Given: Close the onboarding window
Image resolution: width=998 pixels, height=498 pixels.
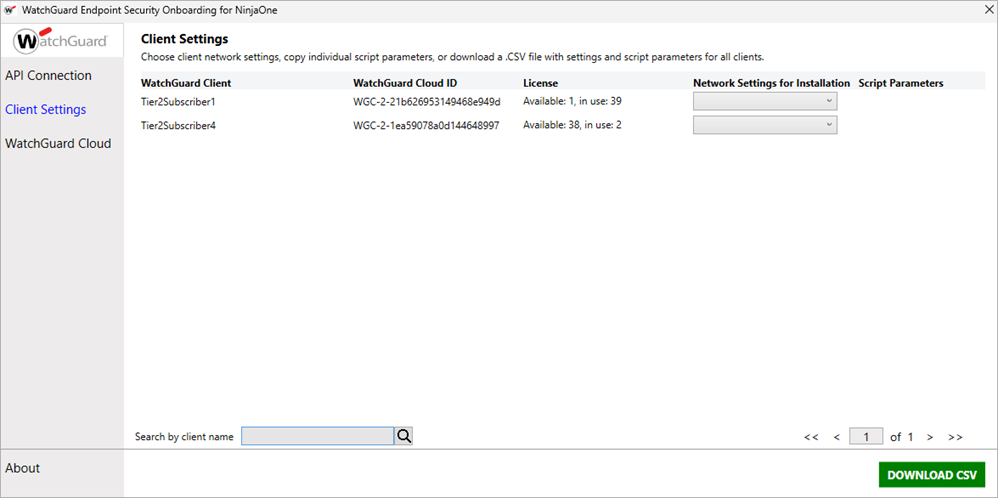Looking at the screenshot, I should click(x=988, y=10).
